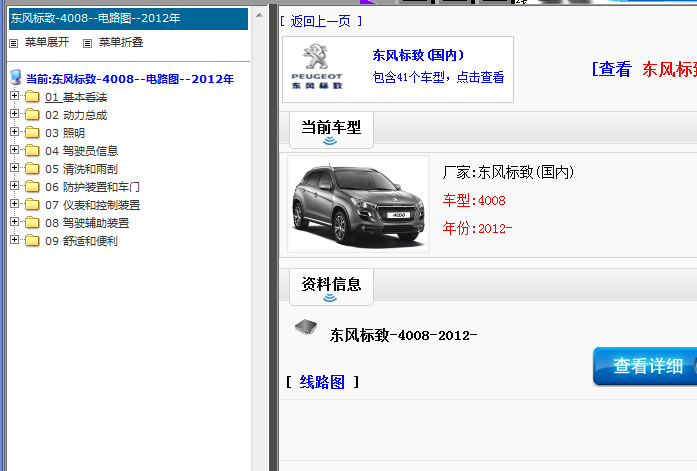This screenshot has height=471, width=697.
Task: Select the 当前车型 tab
Action: (x=331, y=130)
